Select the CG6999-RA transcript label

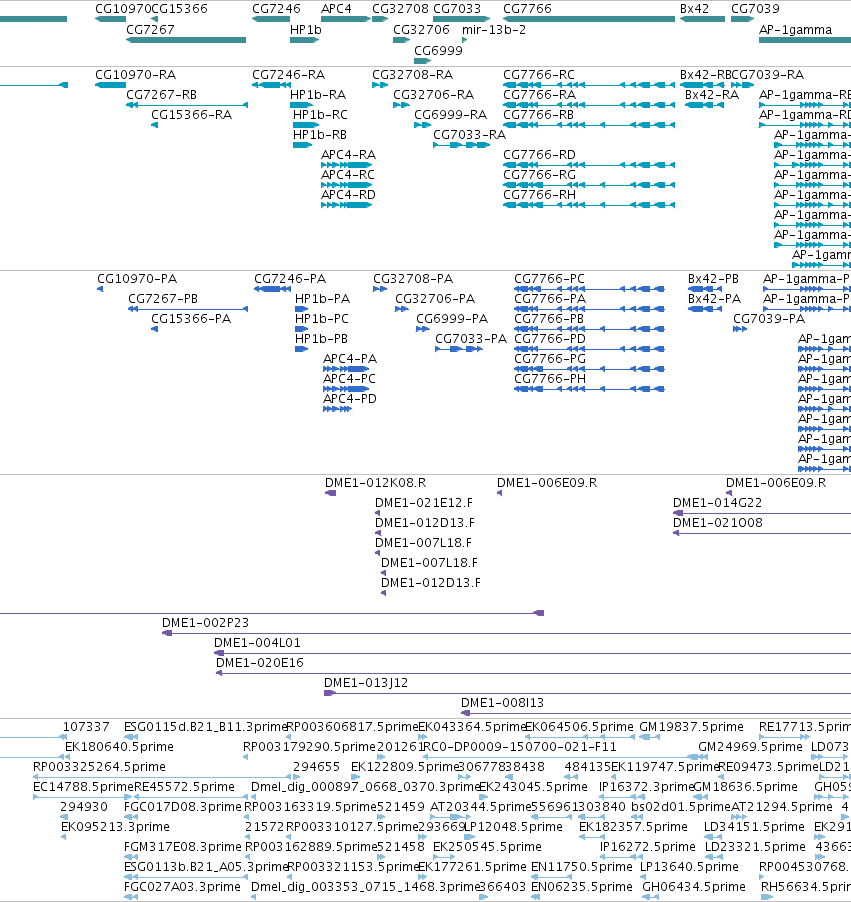[x=451, y=115]
